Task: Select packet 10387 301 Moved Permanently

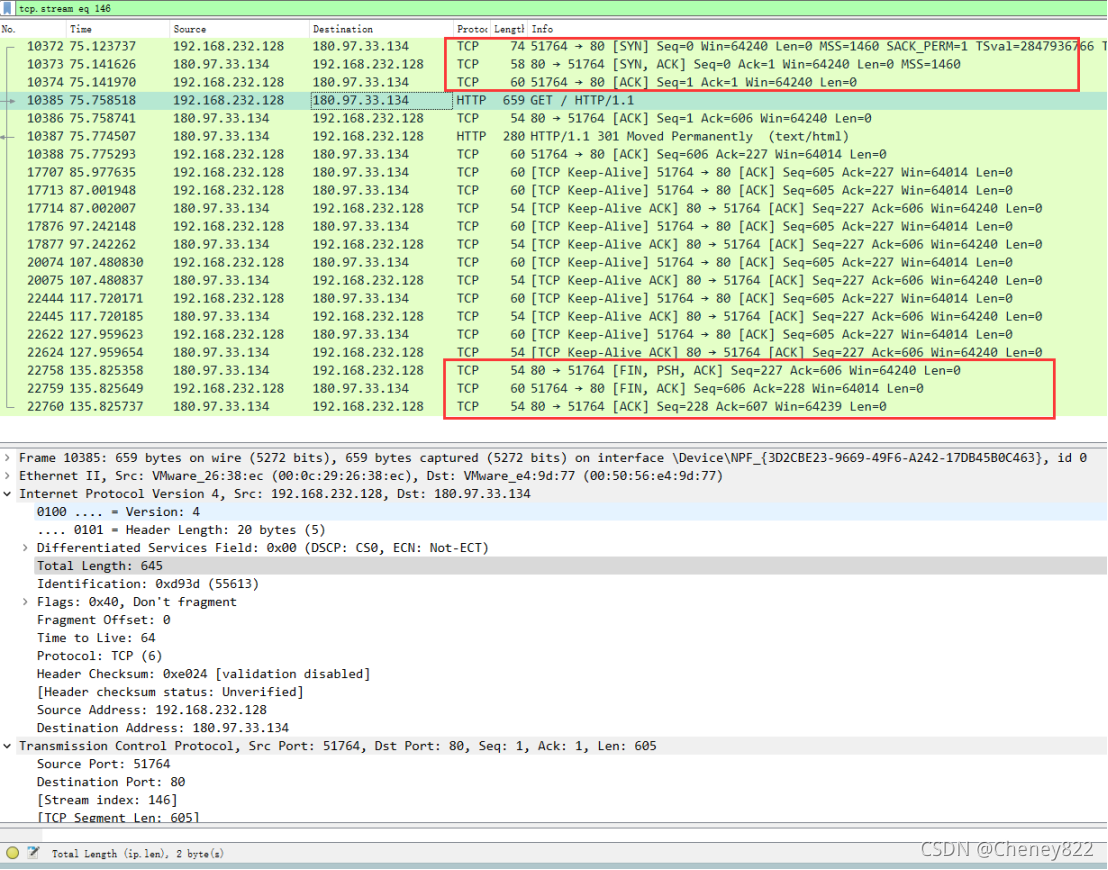Action: click(553, 136)
